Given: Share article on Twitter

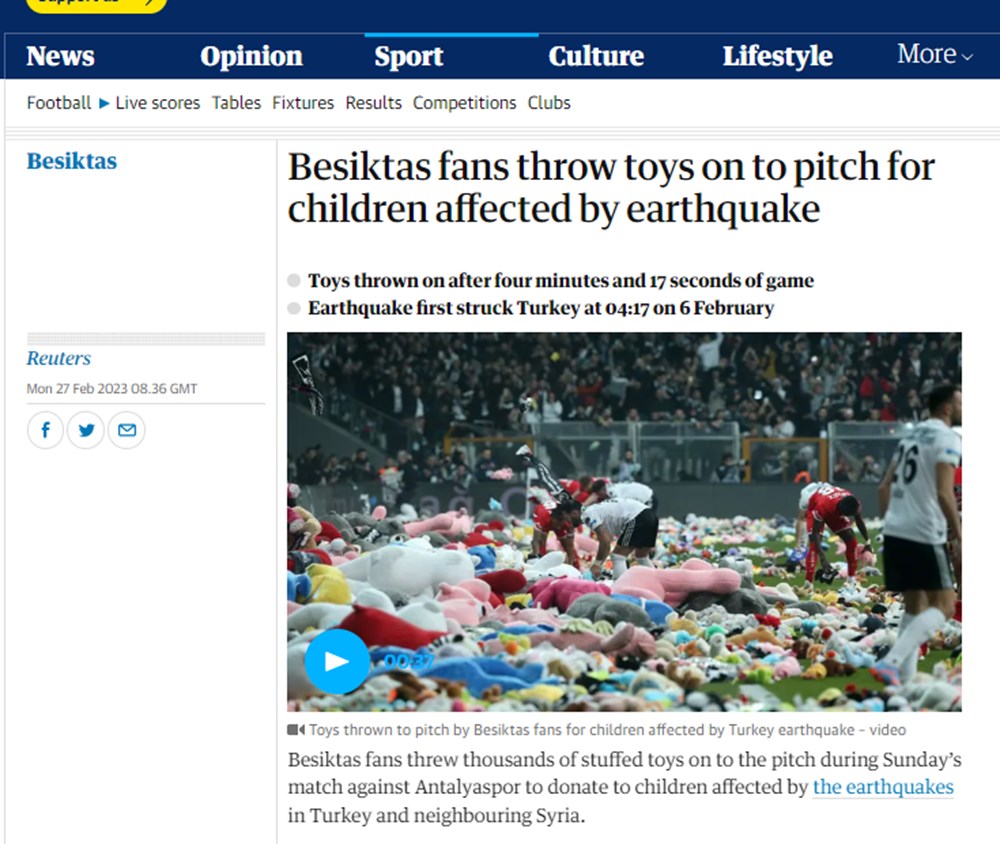Looking at the screenshot, I should (86, 431).
